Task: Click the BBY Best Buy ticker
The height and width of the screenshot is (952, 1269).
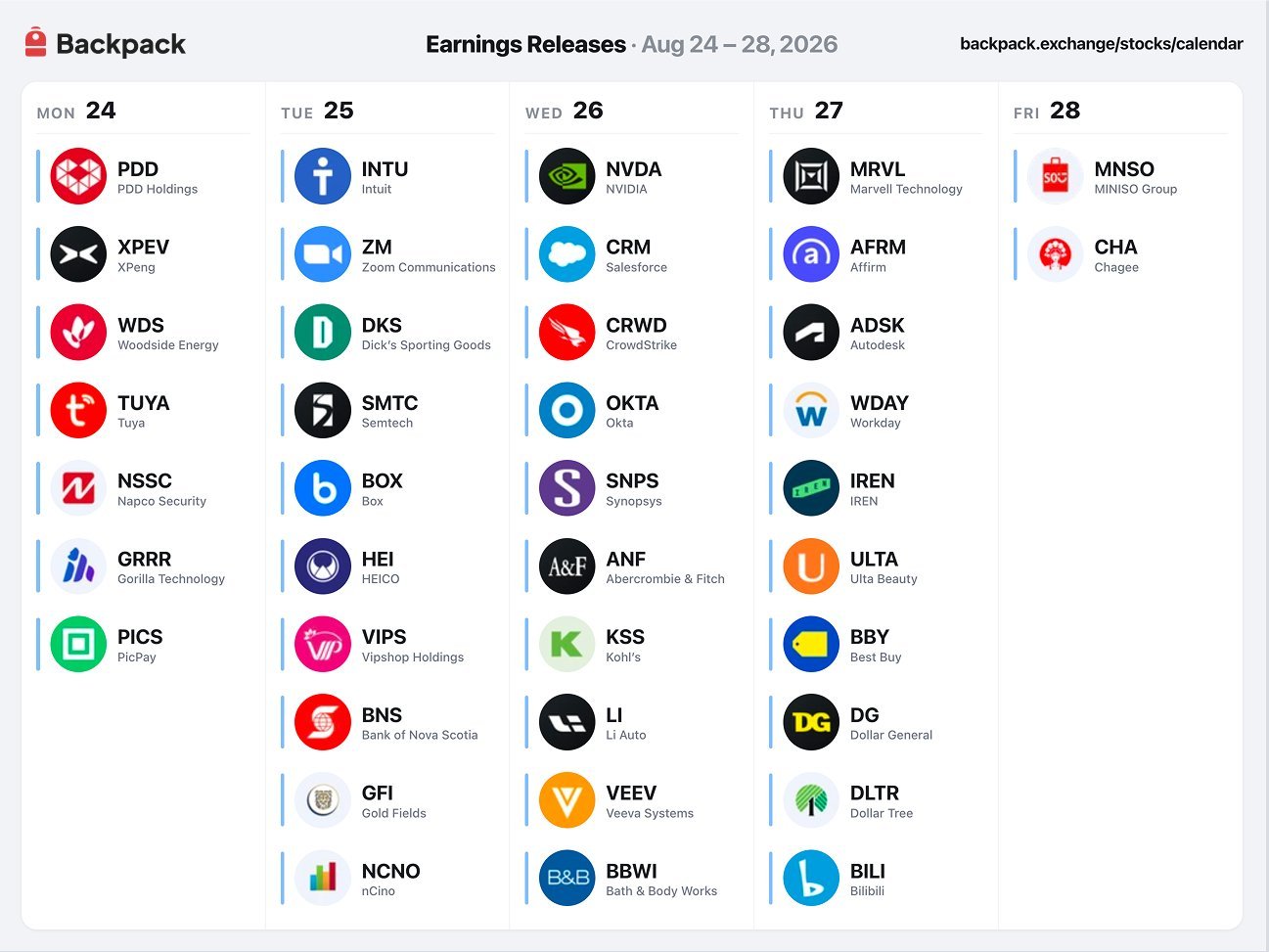Action: pos(870,637)
